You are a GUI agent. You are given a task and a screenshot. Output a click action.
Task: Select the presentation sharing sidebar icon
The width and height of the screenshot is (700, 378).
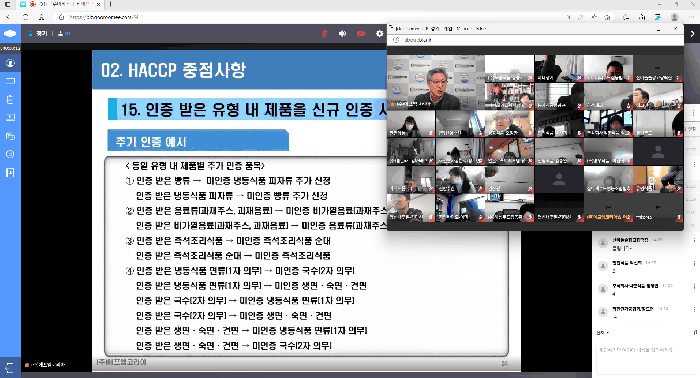click(10, 117)
